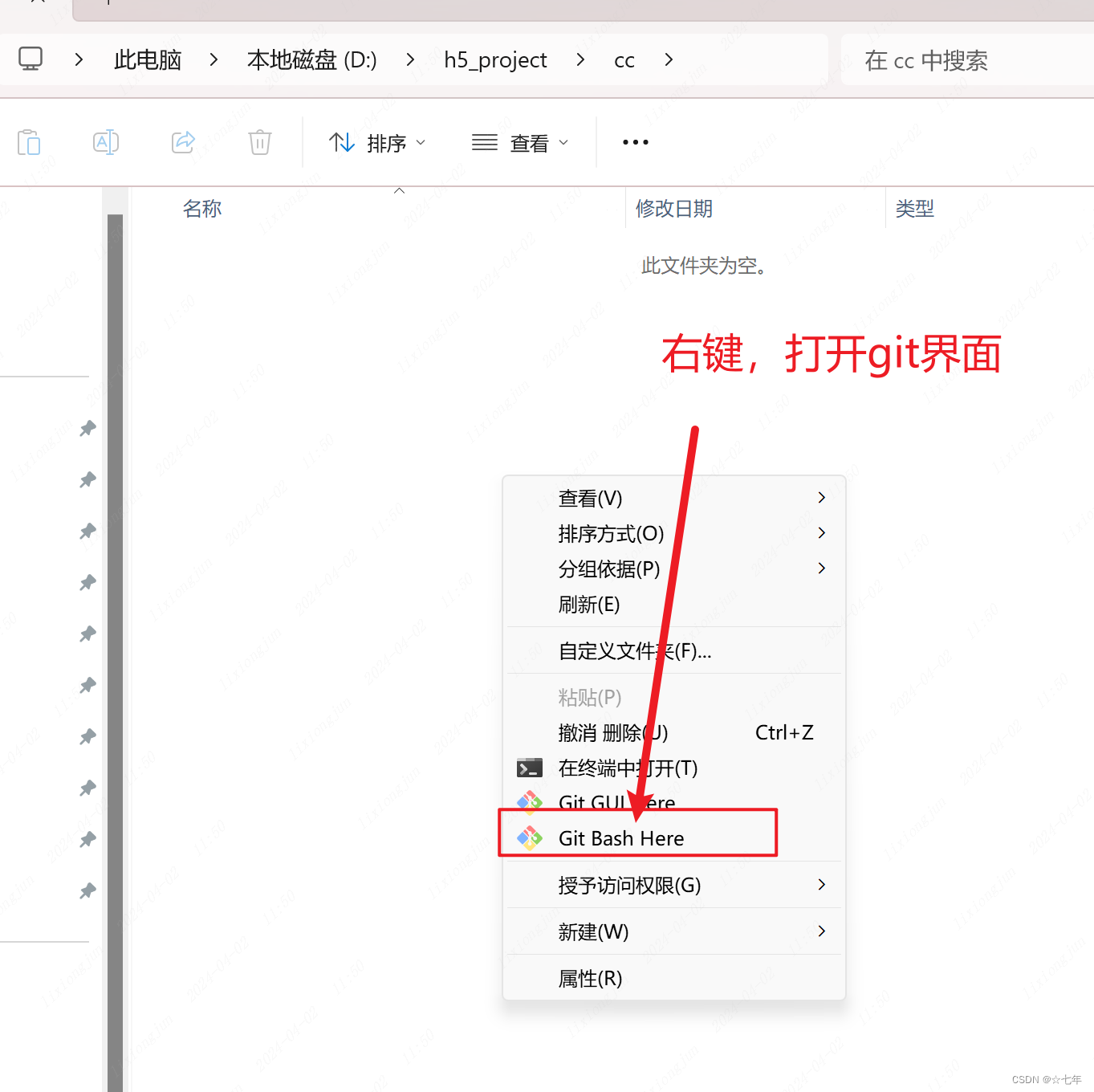Click h5_project breadcrumb in address bar
The image size is (1094, 1092).
tap(495, 59)
